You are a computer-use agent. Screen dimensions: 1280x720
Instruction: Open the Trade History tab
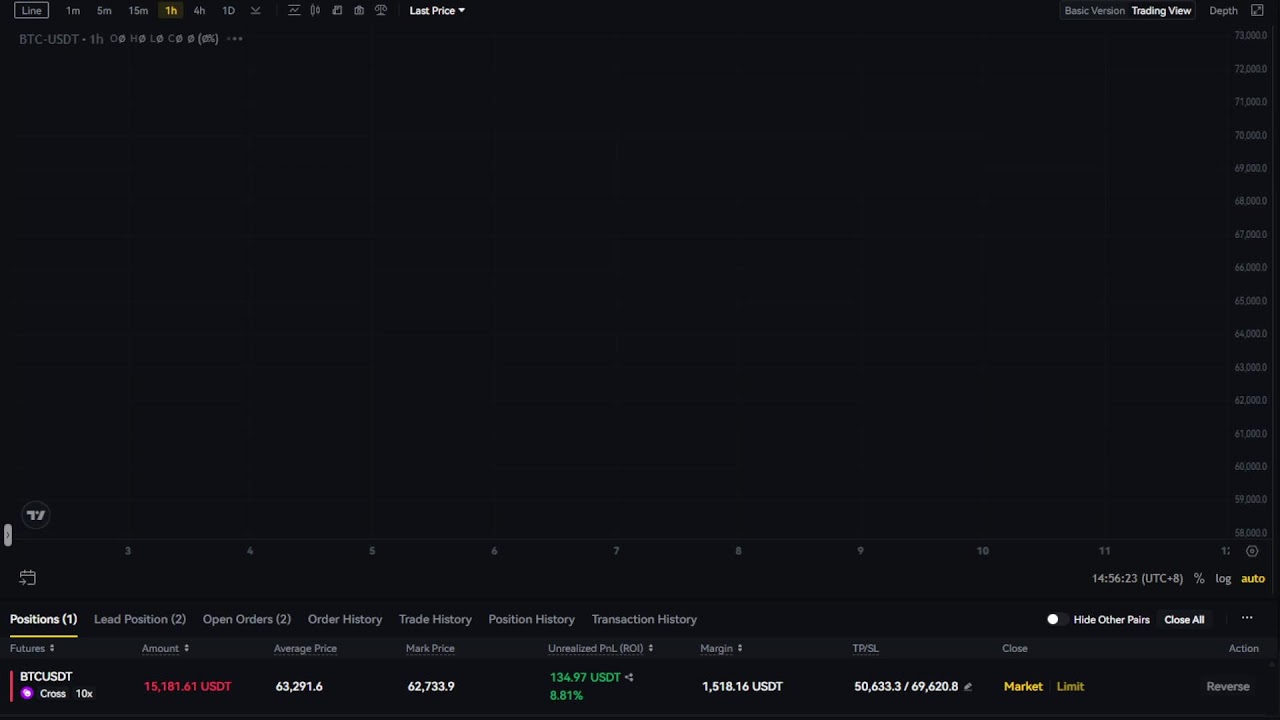click(435, 619)
